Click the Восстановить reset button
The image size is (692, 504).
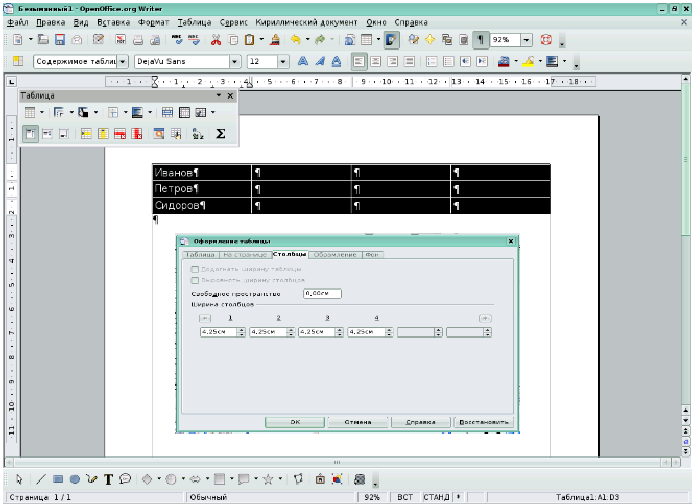[484, 422]
